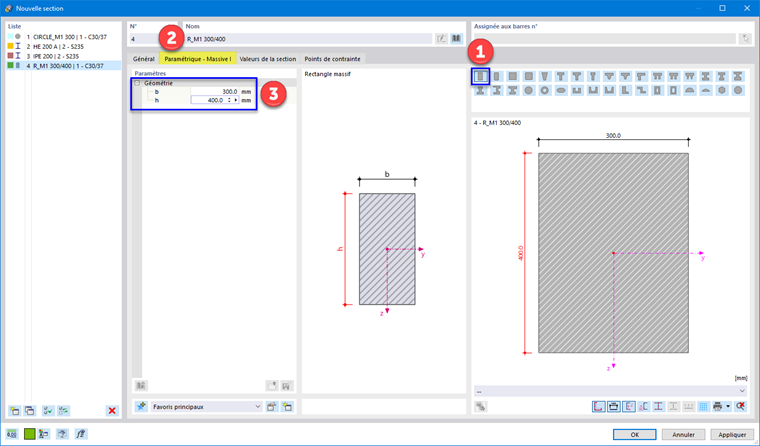This screenshot has width=760, height=446.
Task: Click the N° field showing 4
Action: pyautogui.click(x=153, y=39)
